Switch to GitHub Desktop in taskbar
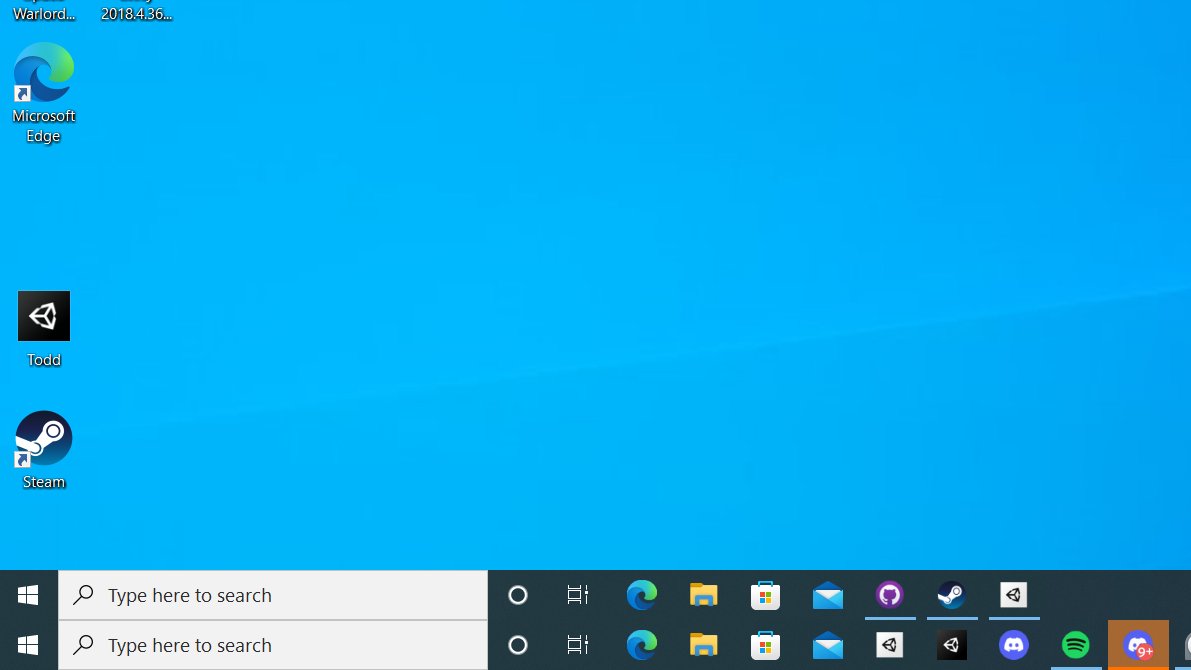1191x670 pixels. pos(889,595)
